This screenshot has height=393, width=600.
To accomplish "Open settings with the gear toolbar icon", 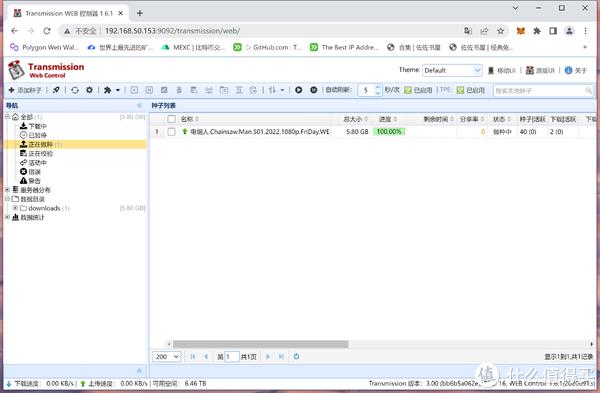I will pyautogui.click(x=89, y=90).
